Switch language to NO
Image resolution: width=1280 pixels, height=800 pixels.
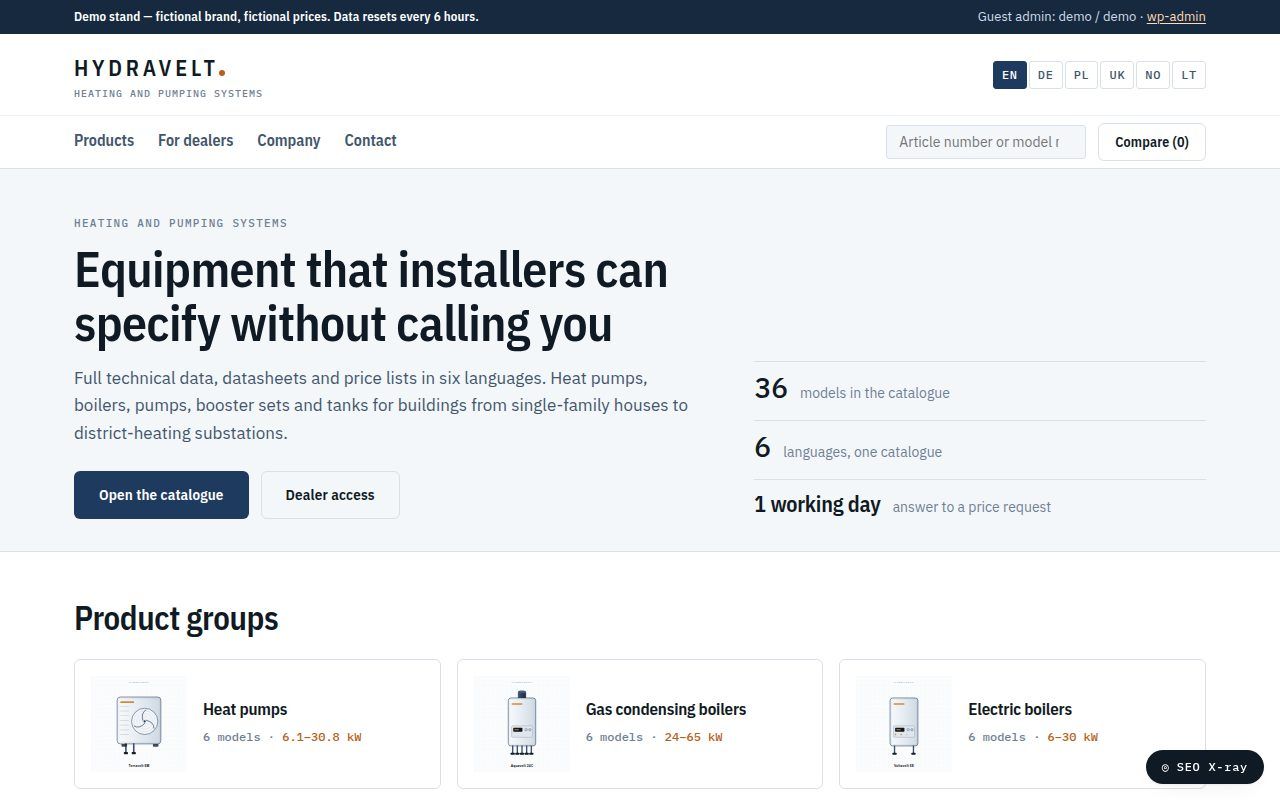point(1153,75)
